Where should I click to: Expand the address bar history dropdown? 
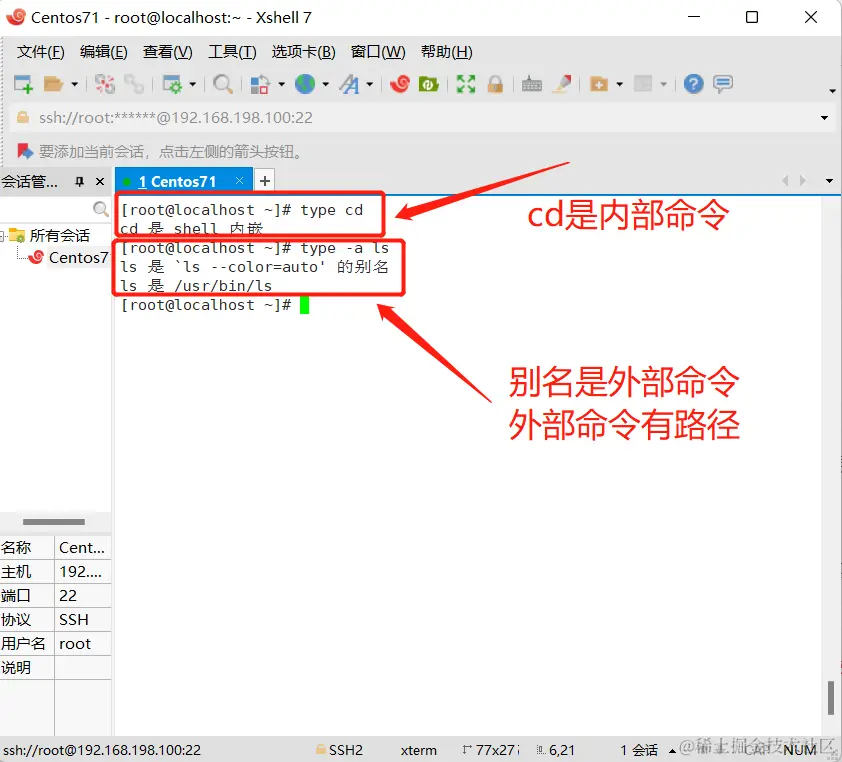point(824,118)
